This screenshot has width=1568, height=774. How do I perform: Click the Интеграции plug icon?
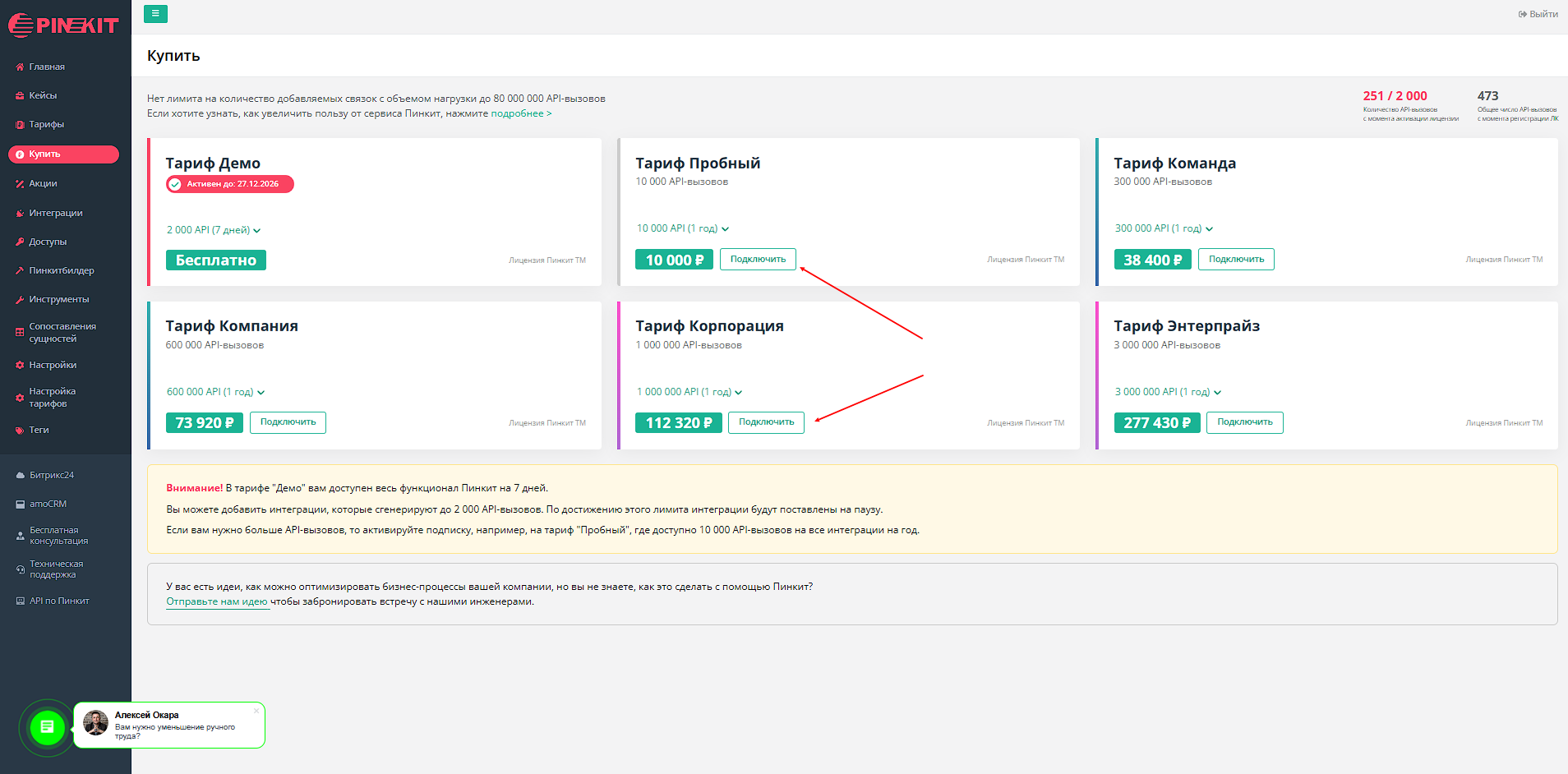20,214
